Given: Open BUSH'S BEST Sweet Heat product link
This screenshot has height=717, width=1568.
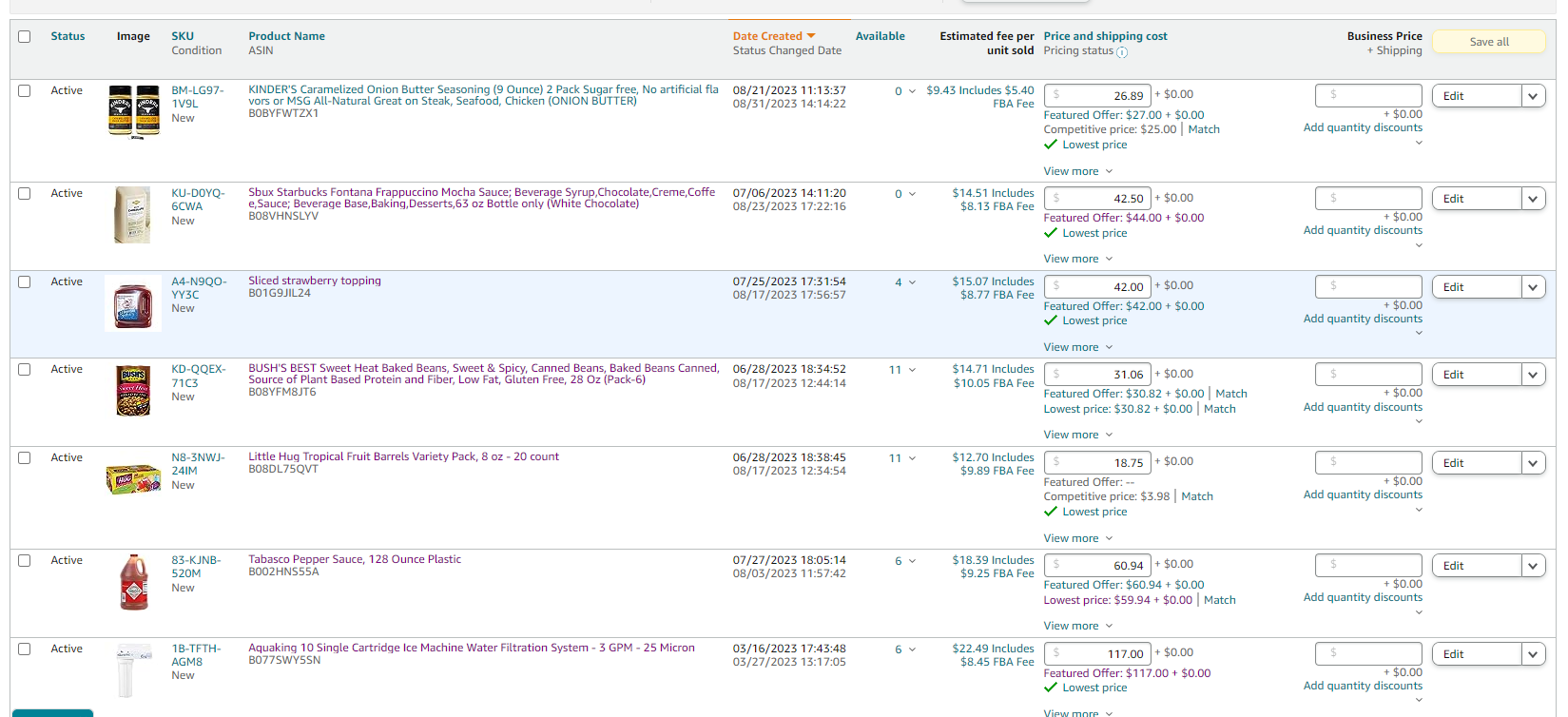Looking at the screenshot, I should [x=483, y=374].
